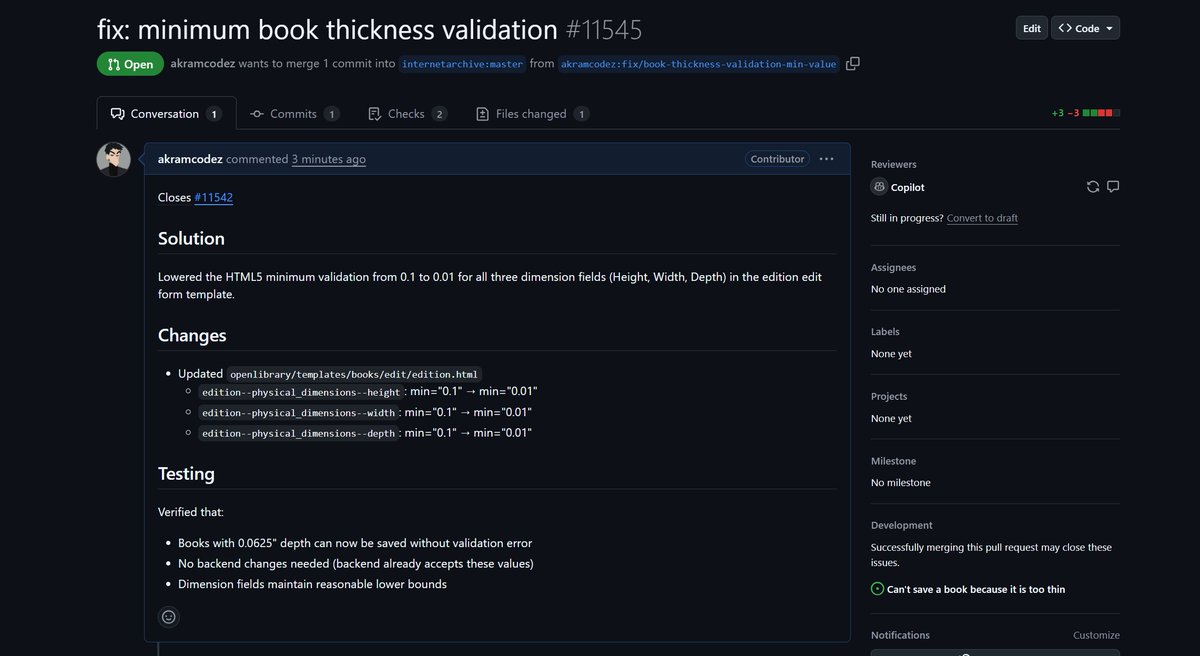The height and width of the screenshot is (656, 1200).
Task: Click Convert to draft link
Action: tap(982, 218)
